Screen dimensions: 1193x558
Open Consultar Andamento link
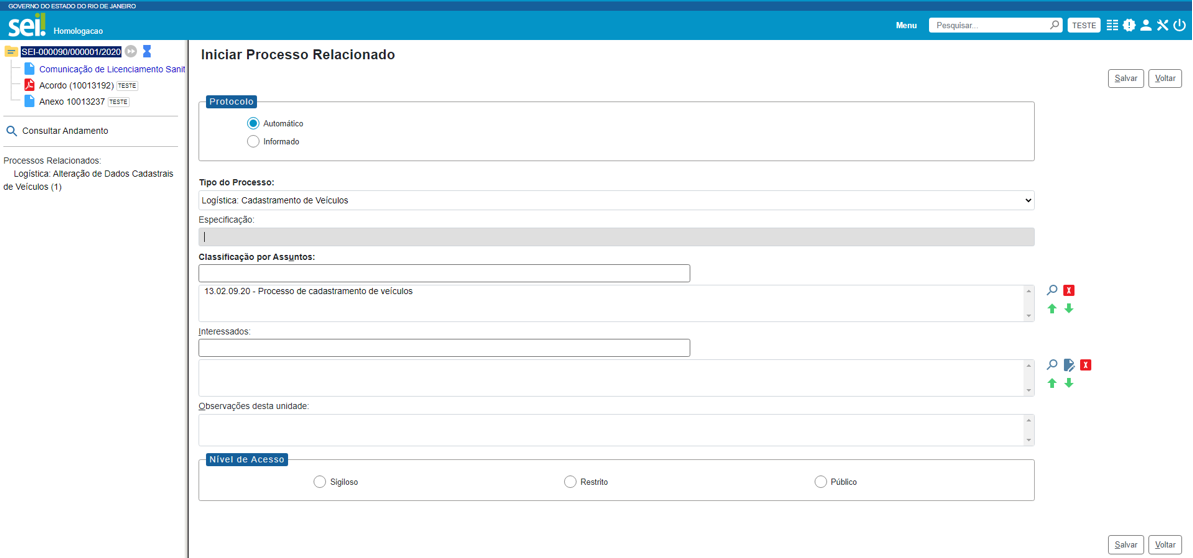click(65, 131)
